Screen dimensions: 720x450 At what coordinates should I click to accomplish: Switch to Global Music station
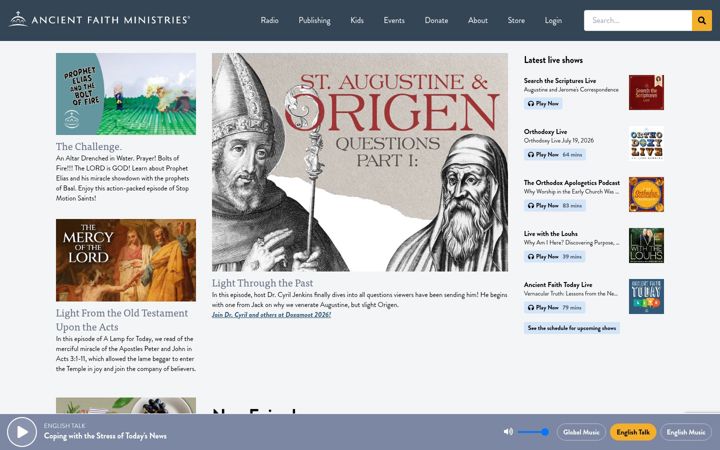pyautogui.click(x=581, y=432)
